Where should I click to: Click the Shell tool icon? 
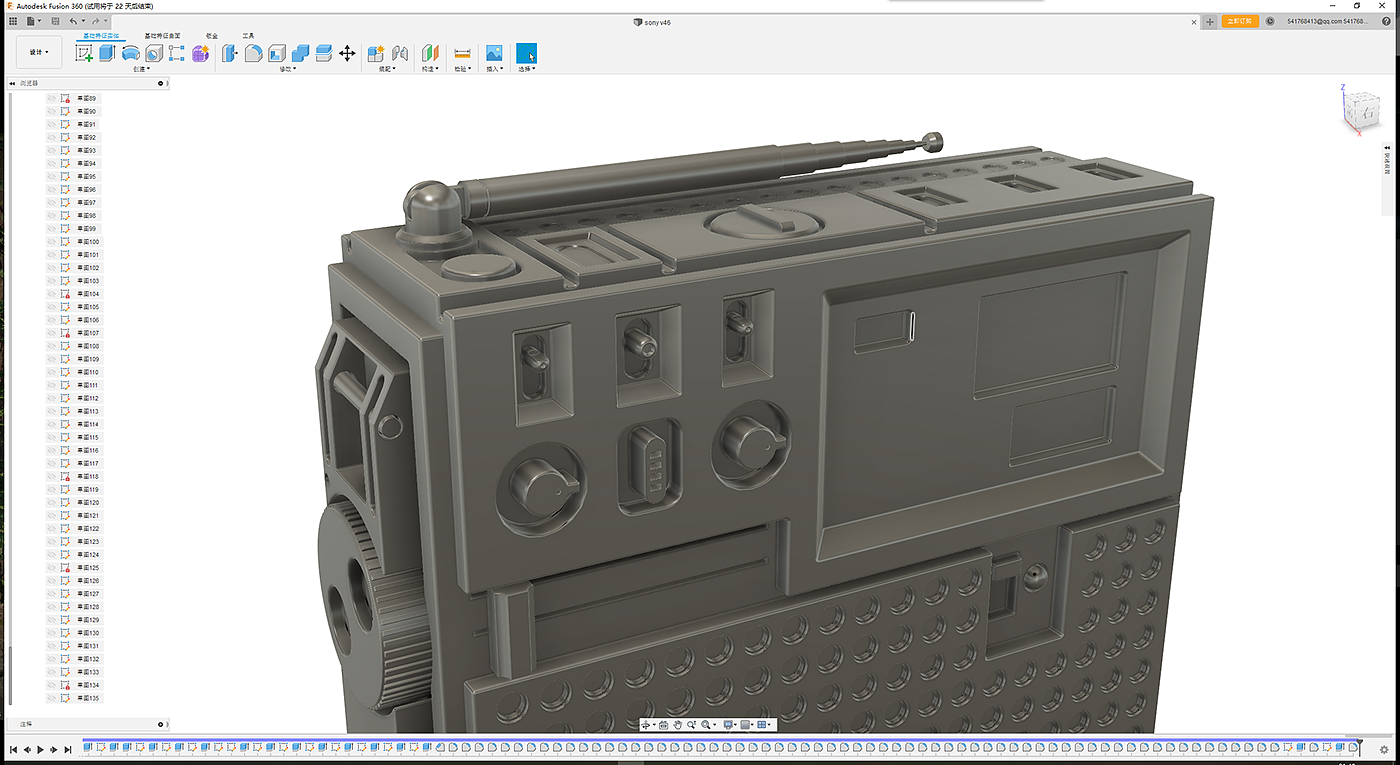click(x=277, y=53)
